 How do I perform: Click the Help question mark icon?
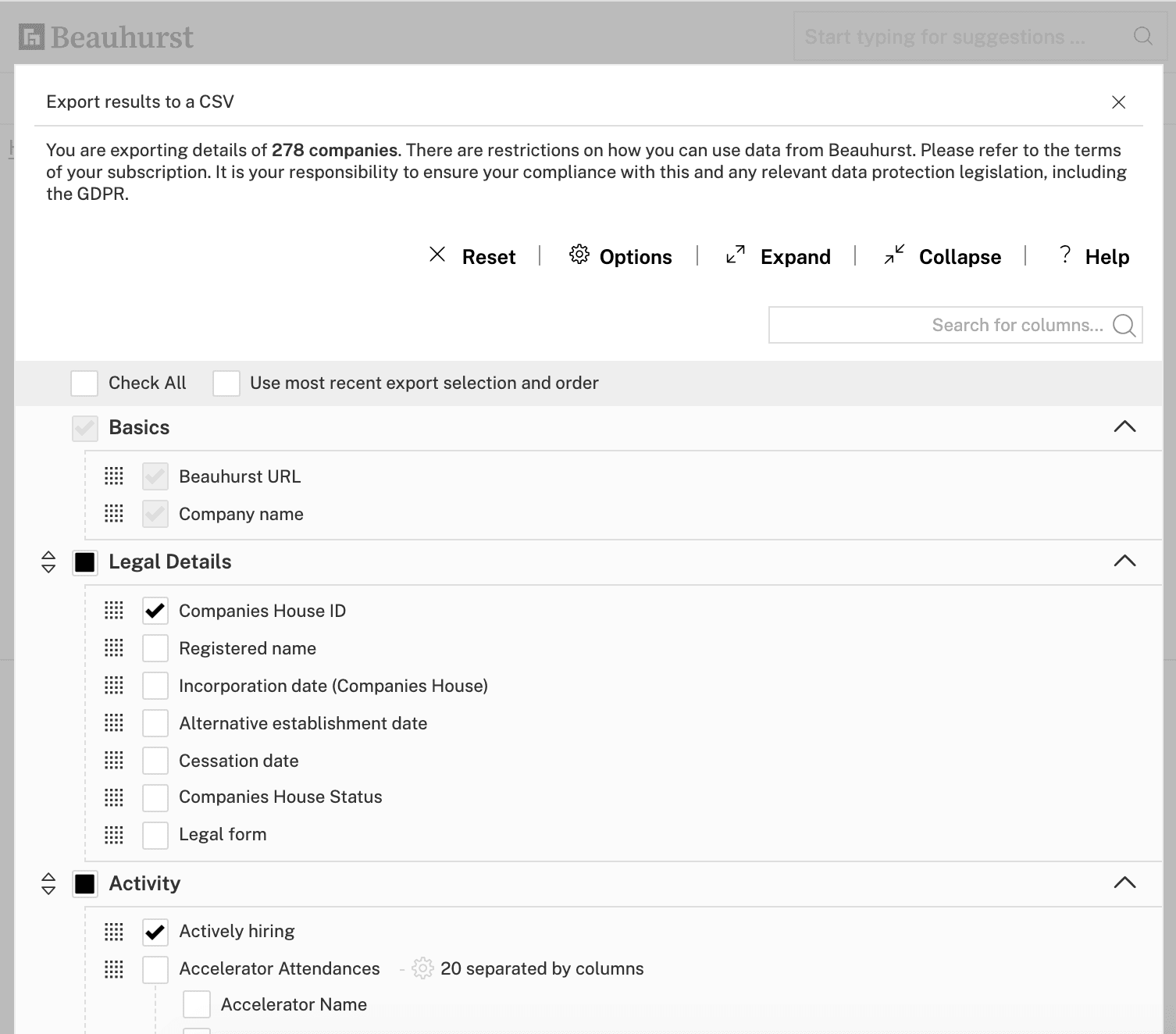tap(1064, 255)
